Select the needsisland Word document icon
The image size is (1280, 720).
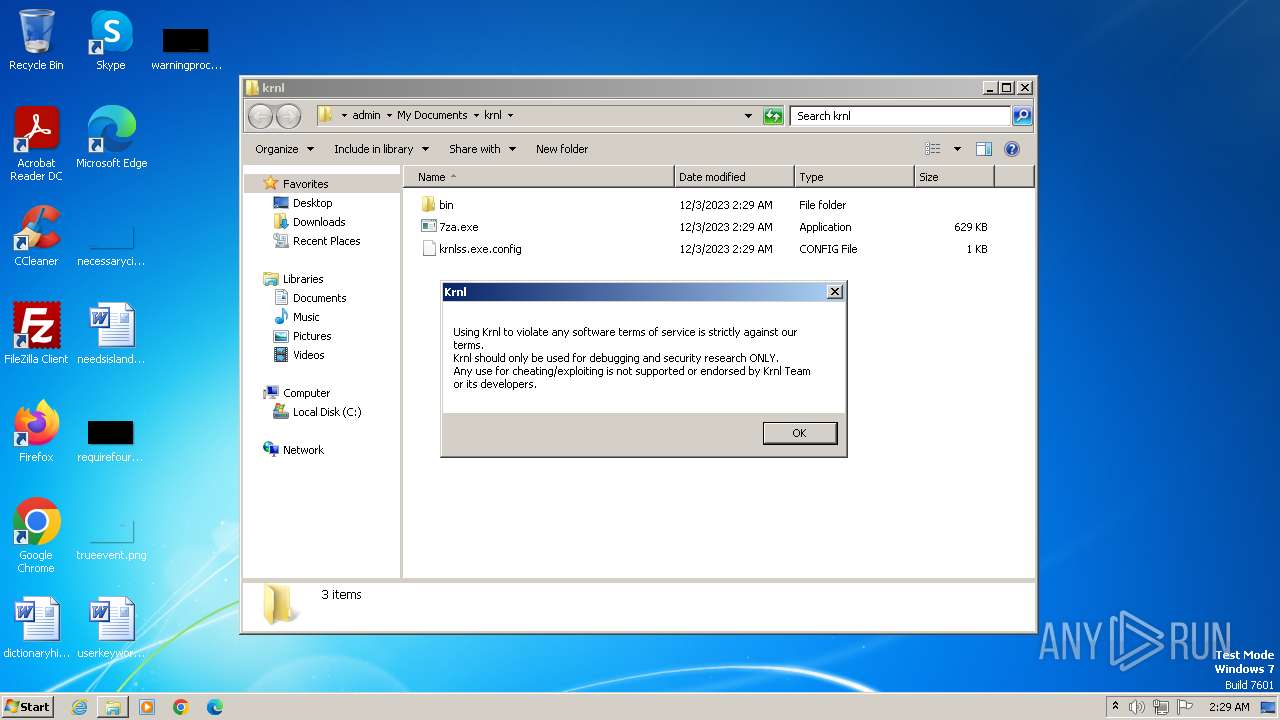111,334
